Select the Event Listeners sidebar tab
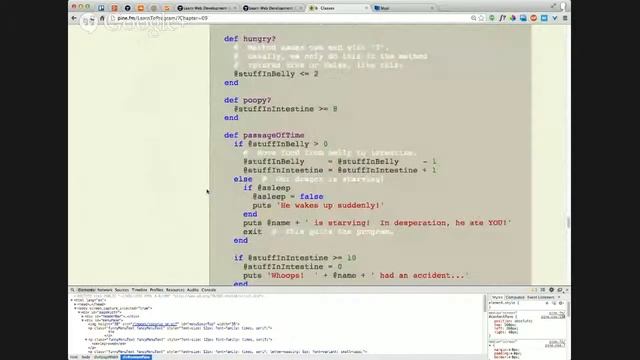The image size is (640, 360). [x=541, y=297]
